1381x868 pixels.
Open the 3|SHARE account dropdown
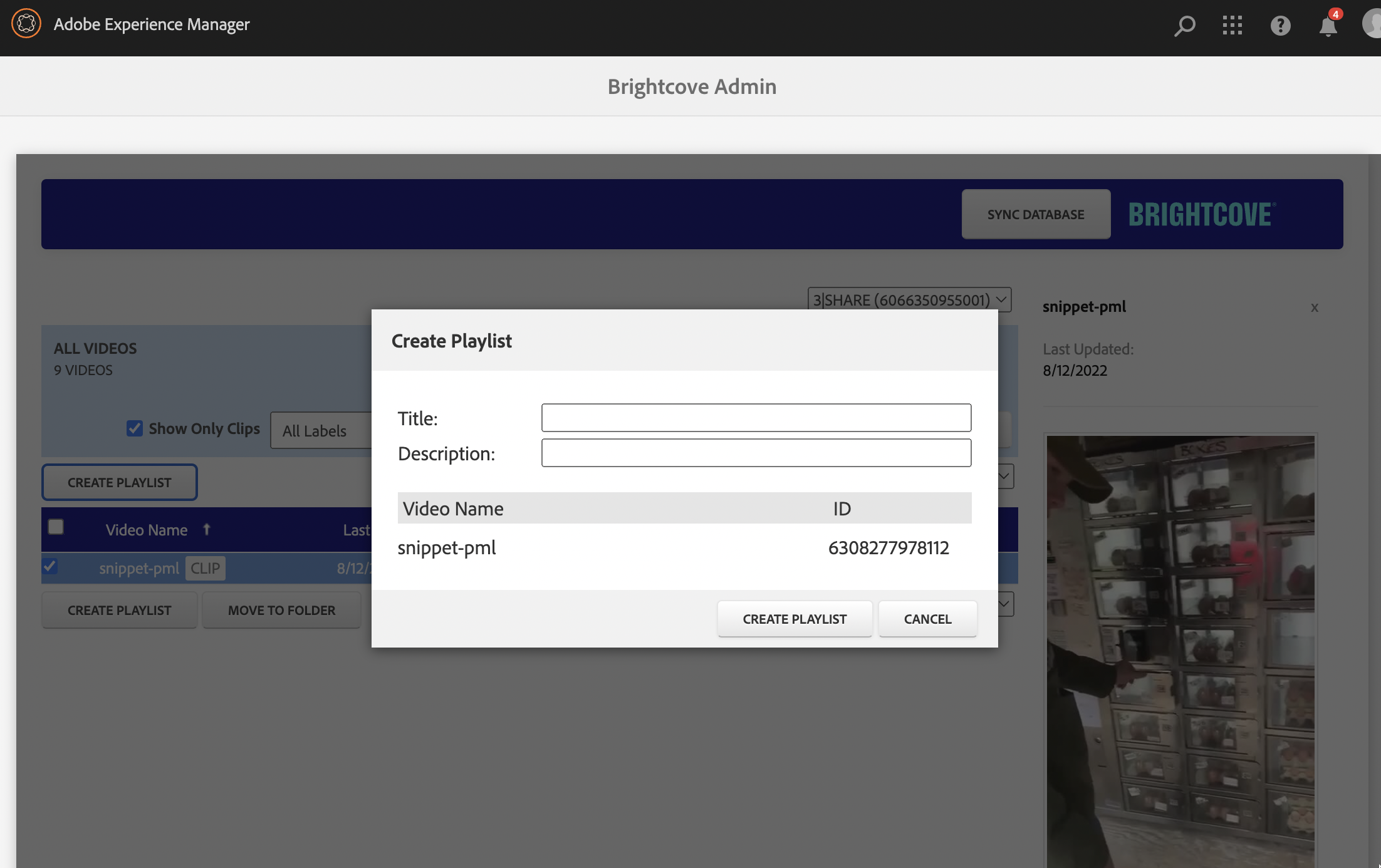909,300
